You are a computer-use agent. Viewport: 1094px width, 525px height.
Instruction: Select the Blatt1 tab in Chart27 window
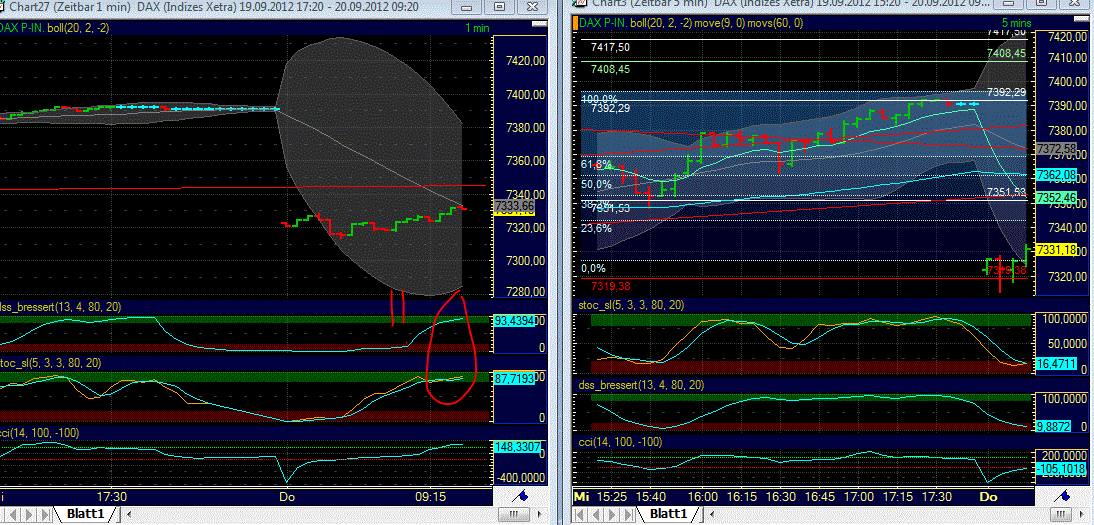85,514
